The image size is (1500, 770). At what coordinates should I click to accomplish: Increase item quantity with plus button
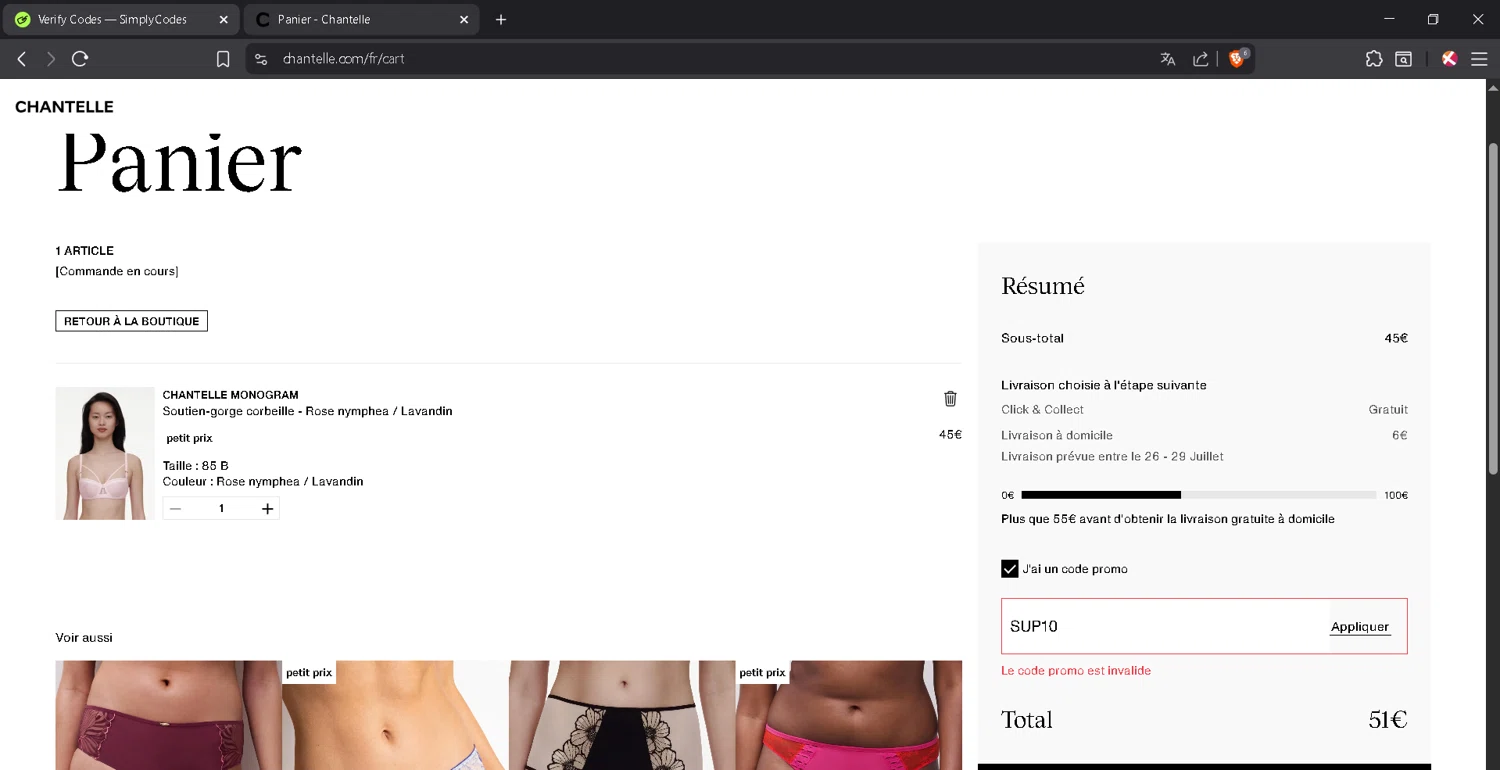click(x=267, y=509)
